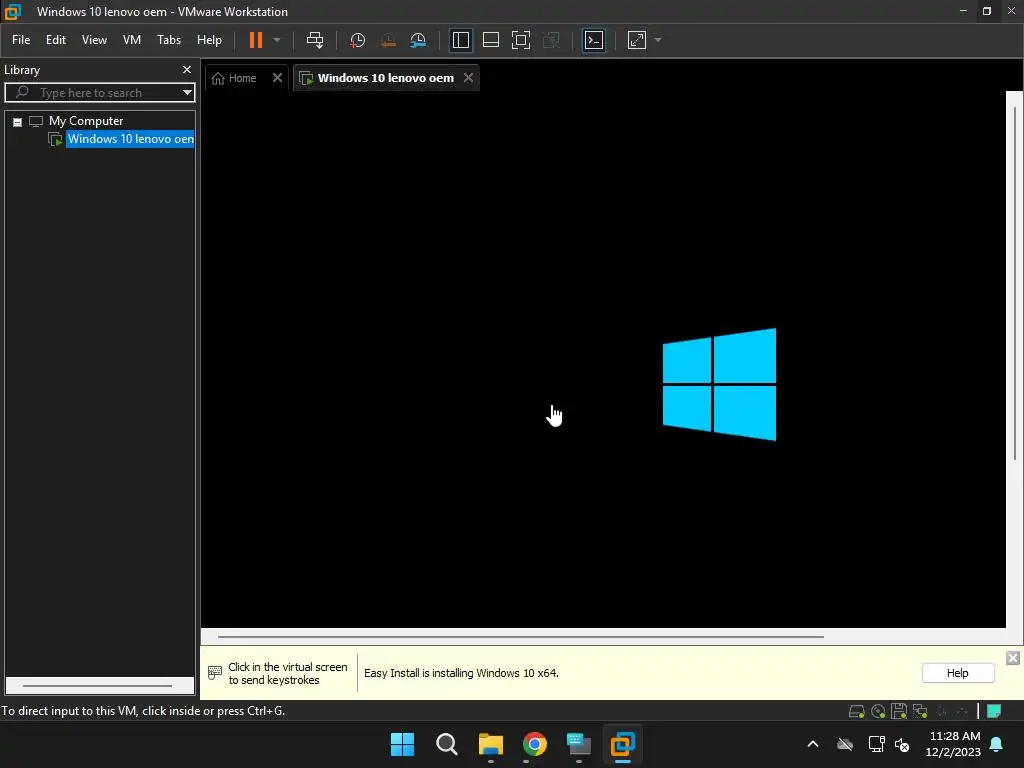Open the View menu
1024x768 pixels.
coord(94,40)
